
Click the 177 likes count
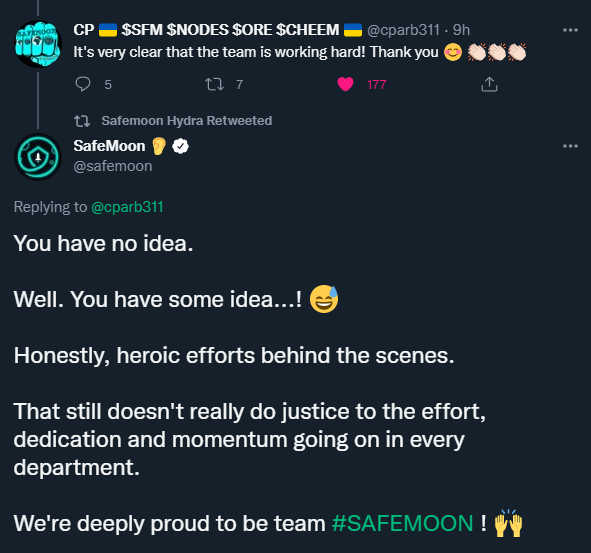click(377, 84)
